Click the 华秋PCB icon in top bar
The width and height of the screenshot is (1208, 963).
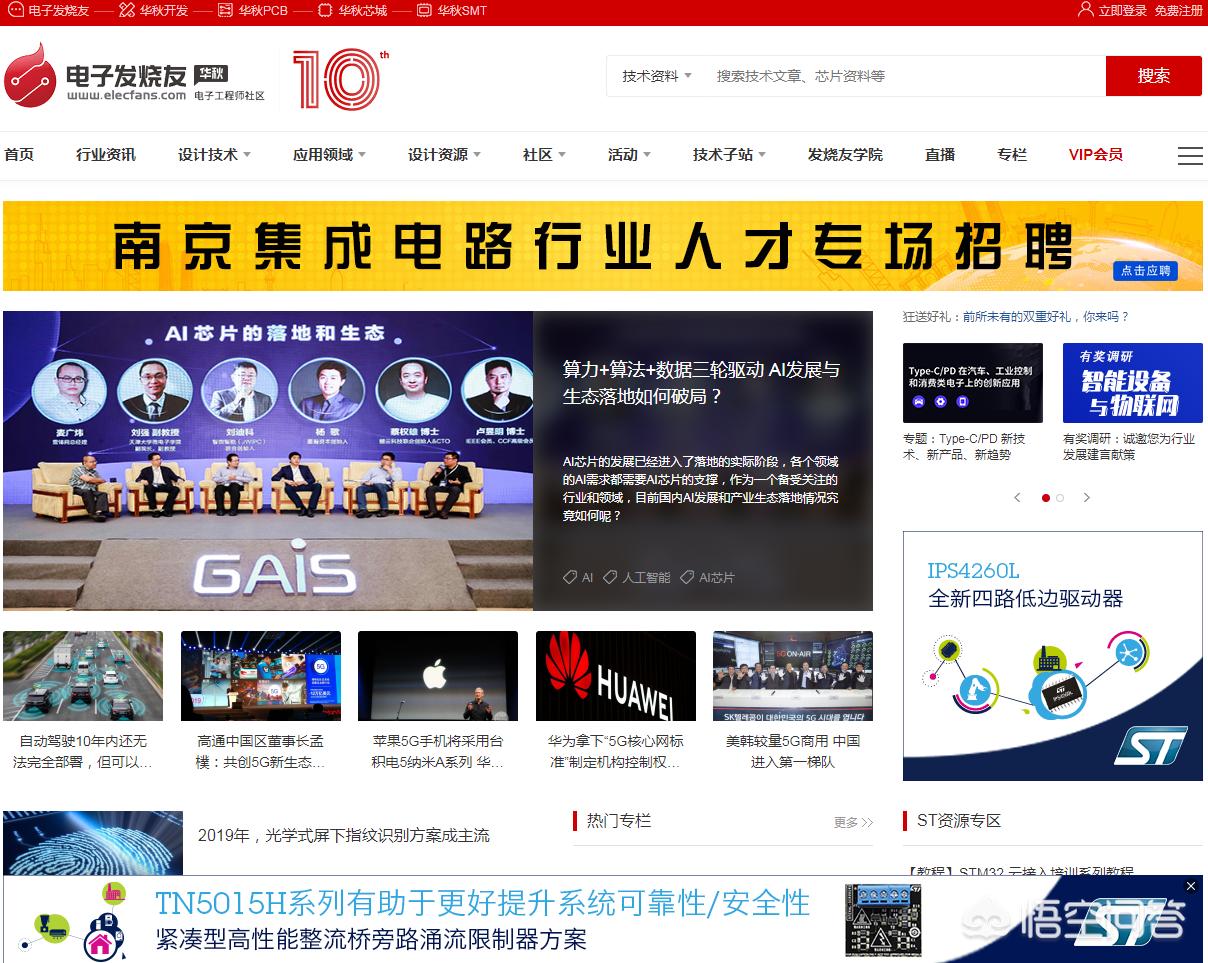click(x=226, y=11)
